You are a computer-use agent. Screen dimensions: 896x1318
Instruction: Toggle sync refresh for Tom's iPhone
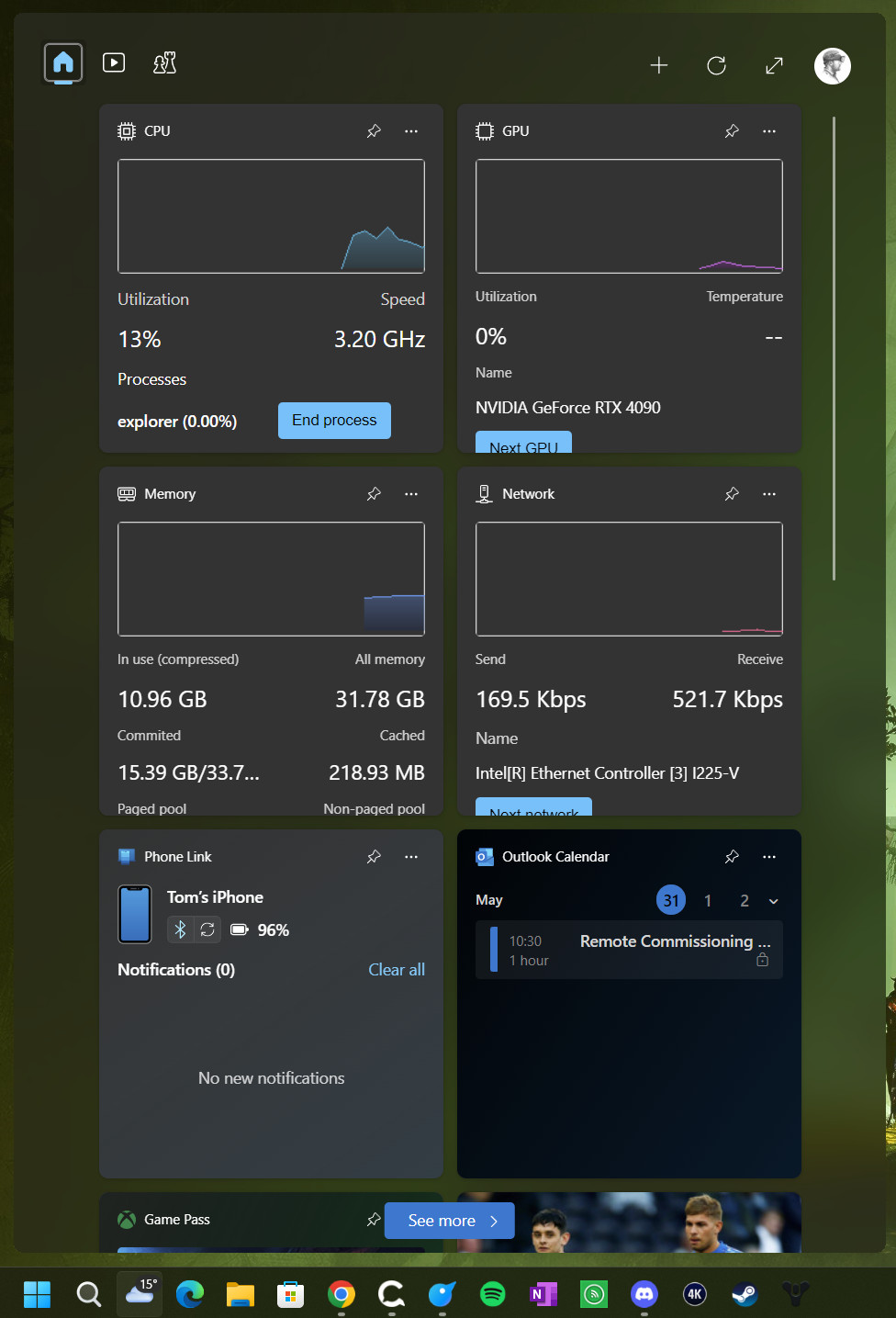[207, 929]
